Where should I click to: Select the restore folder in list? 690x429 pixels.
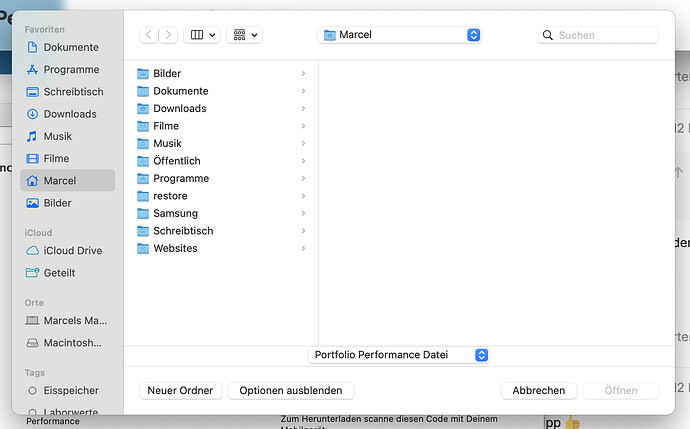[x=170, y=196]
